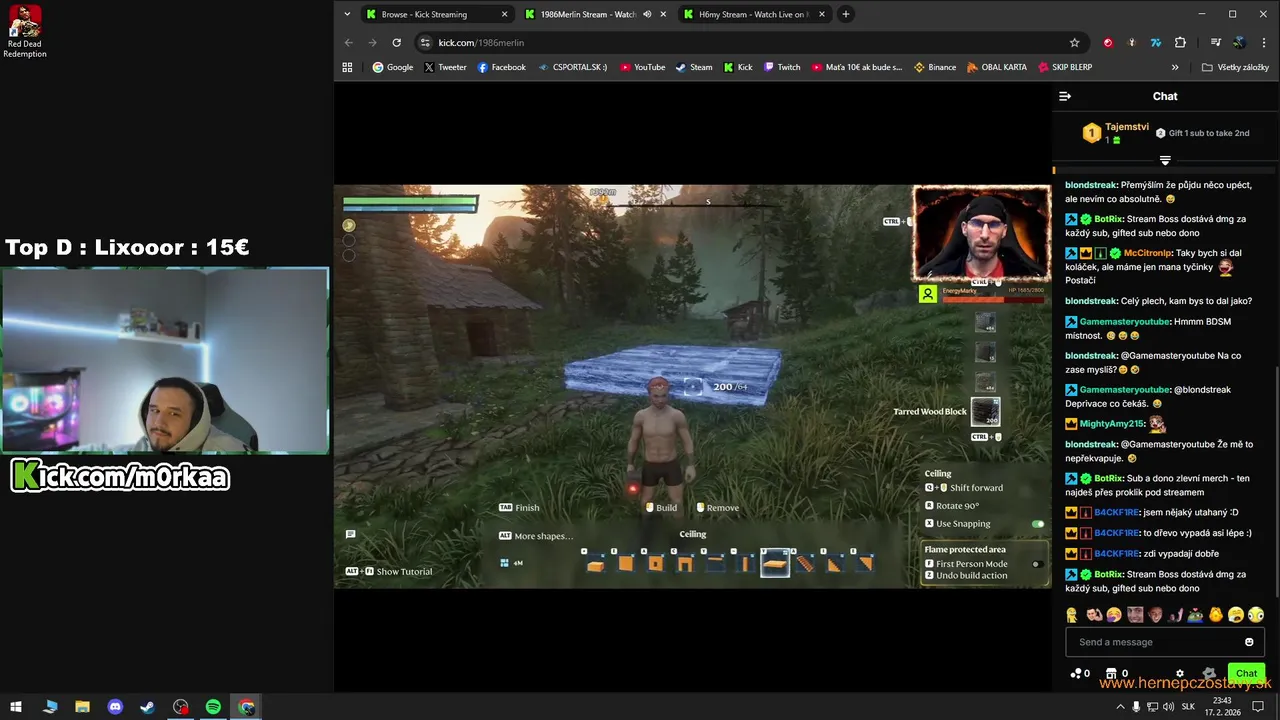Open the media control icon in the toolbar
1280x720 pixels.
(1216, 43)
